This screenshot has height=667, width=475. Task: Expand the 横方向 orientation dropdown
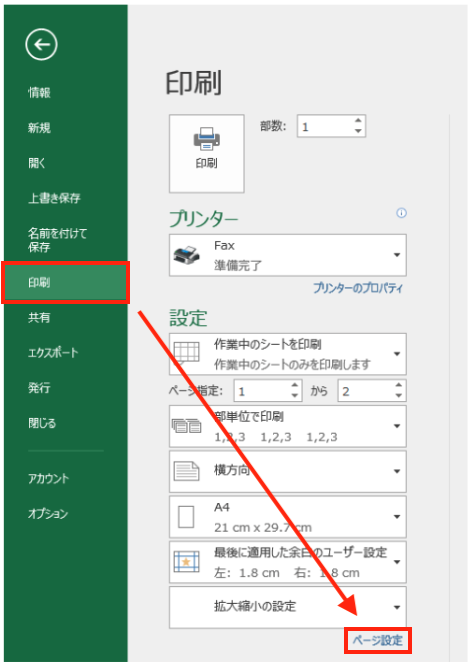coord(397,471)
